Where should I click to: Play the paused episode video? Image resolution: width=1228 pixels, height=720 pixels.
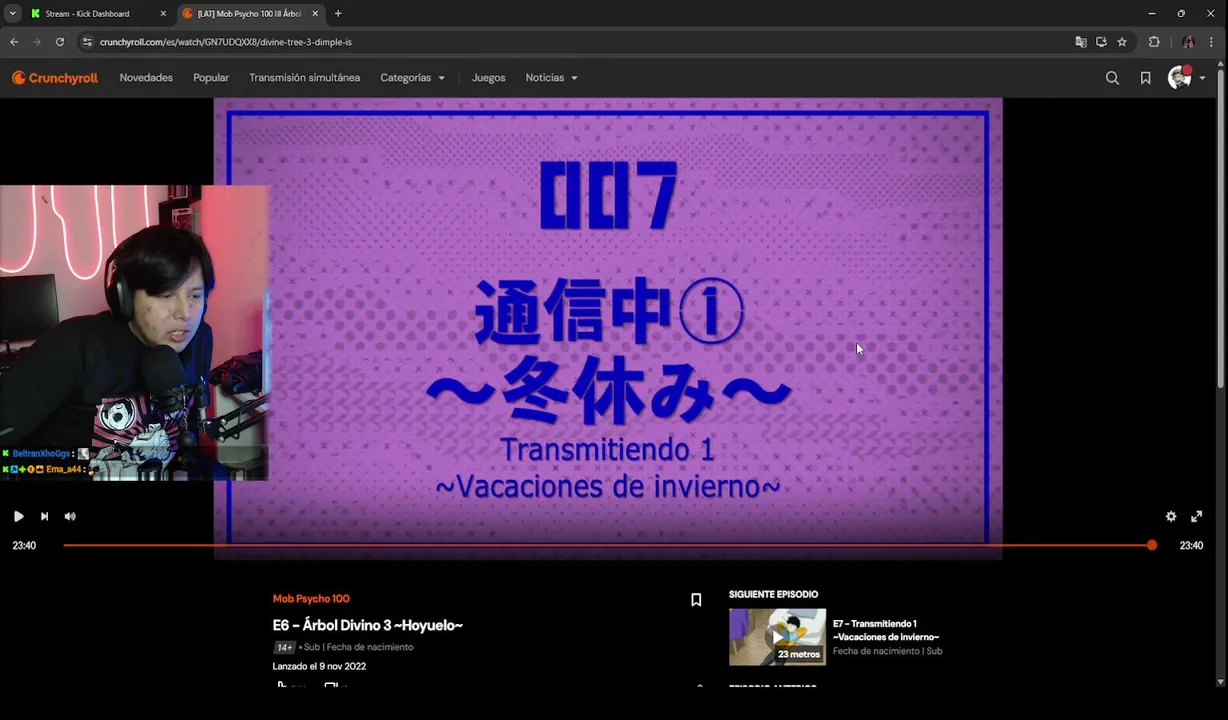[18, 516]
